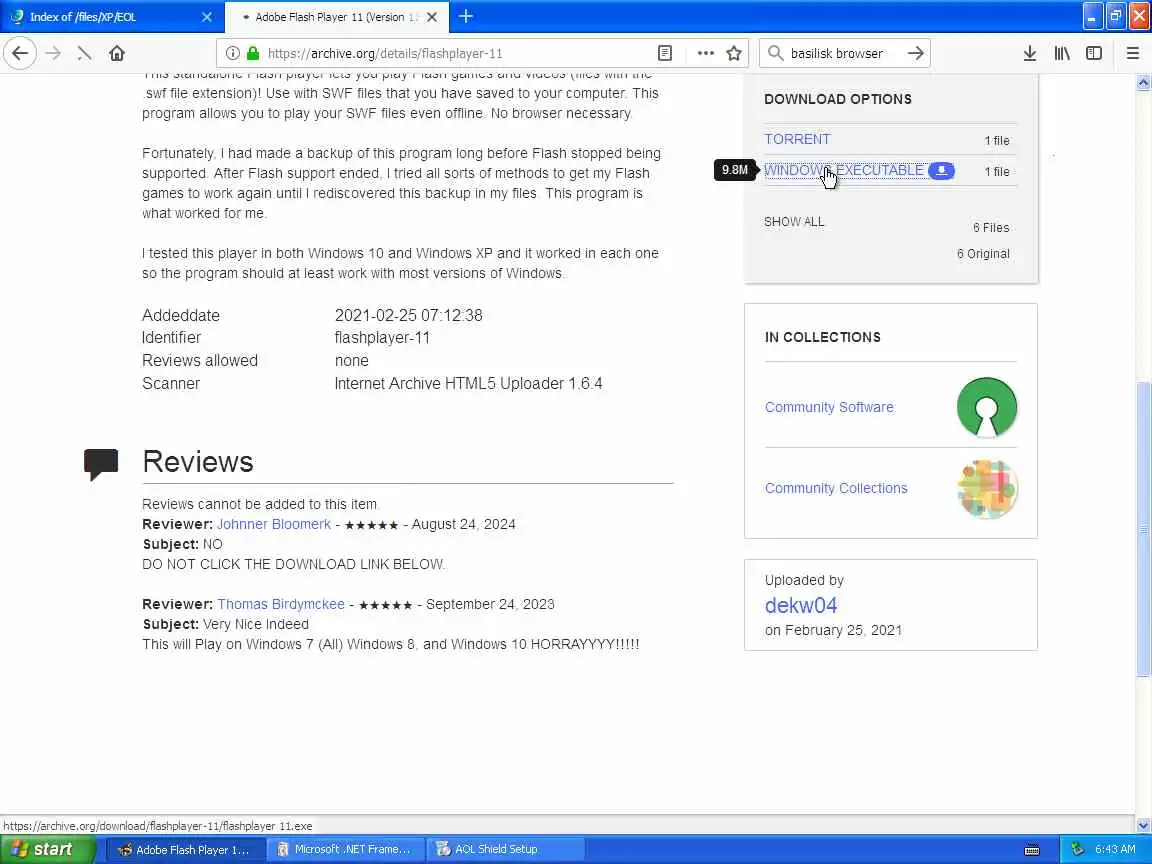
Task: Switch to Adobe Flash Player taskbar window
Action: point(185,849)
